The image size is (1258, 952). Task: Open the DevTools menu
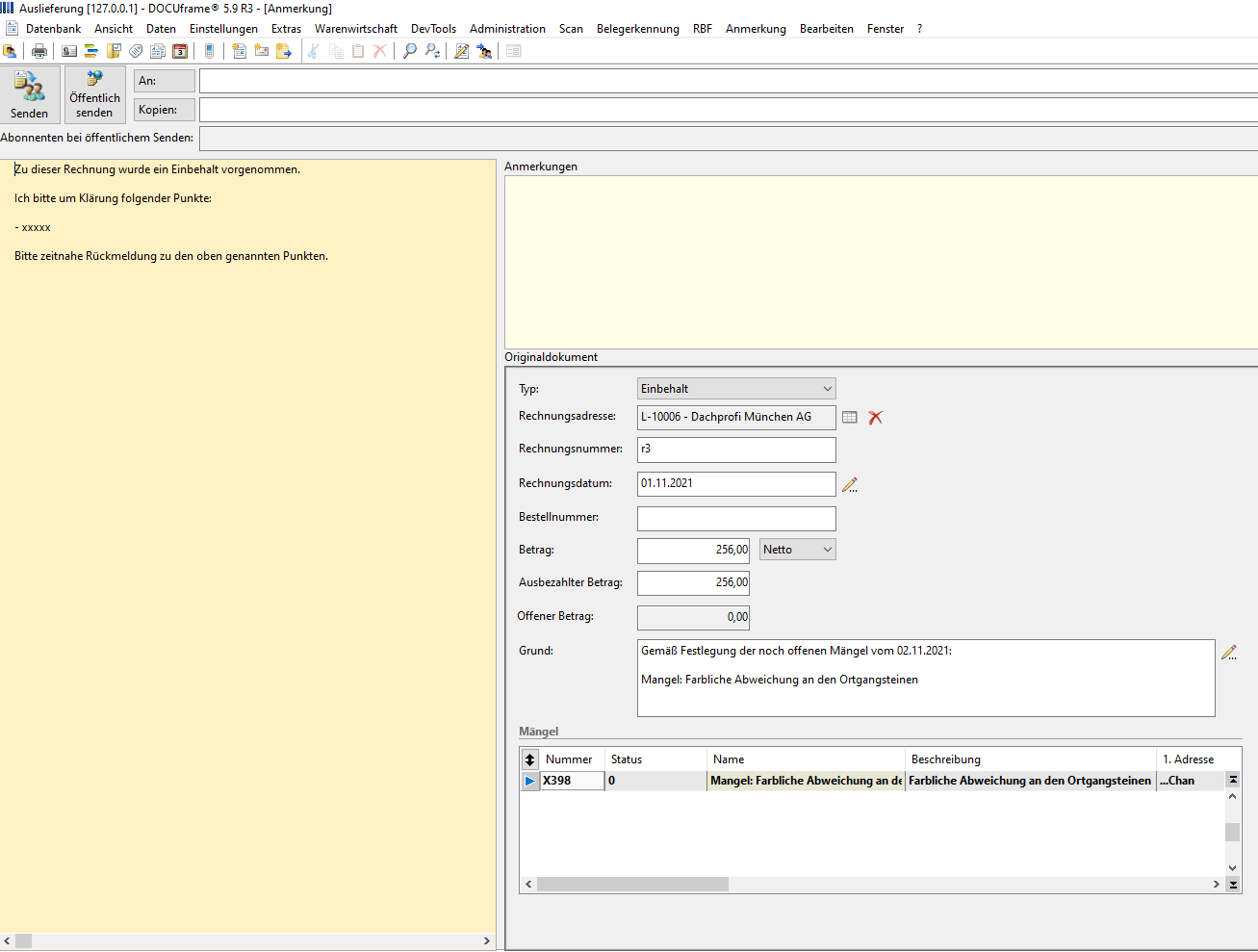point(433,29)
